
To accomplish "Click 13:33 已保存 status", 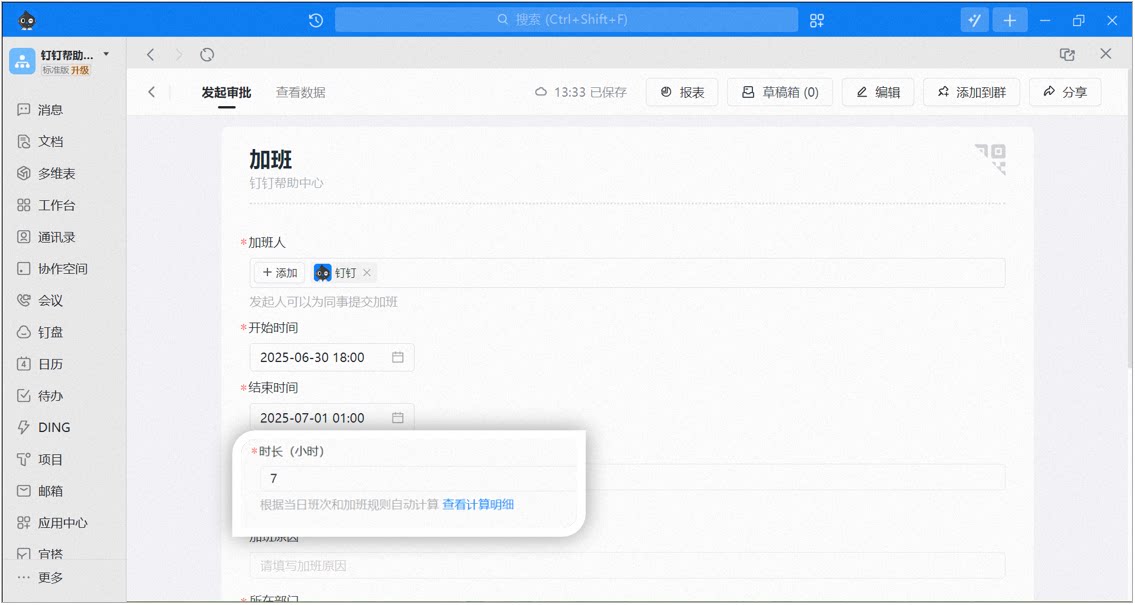I will [x=581, y=92].
